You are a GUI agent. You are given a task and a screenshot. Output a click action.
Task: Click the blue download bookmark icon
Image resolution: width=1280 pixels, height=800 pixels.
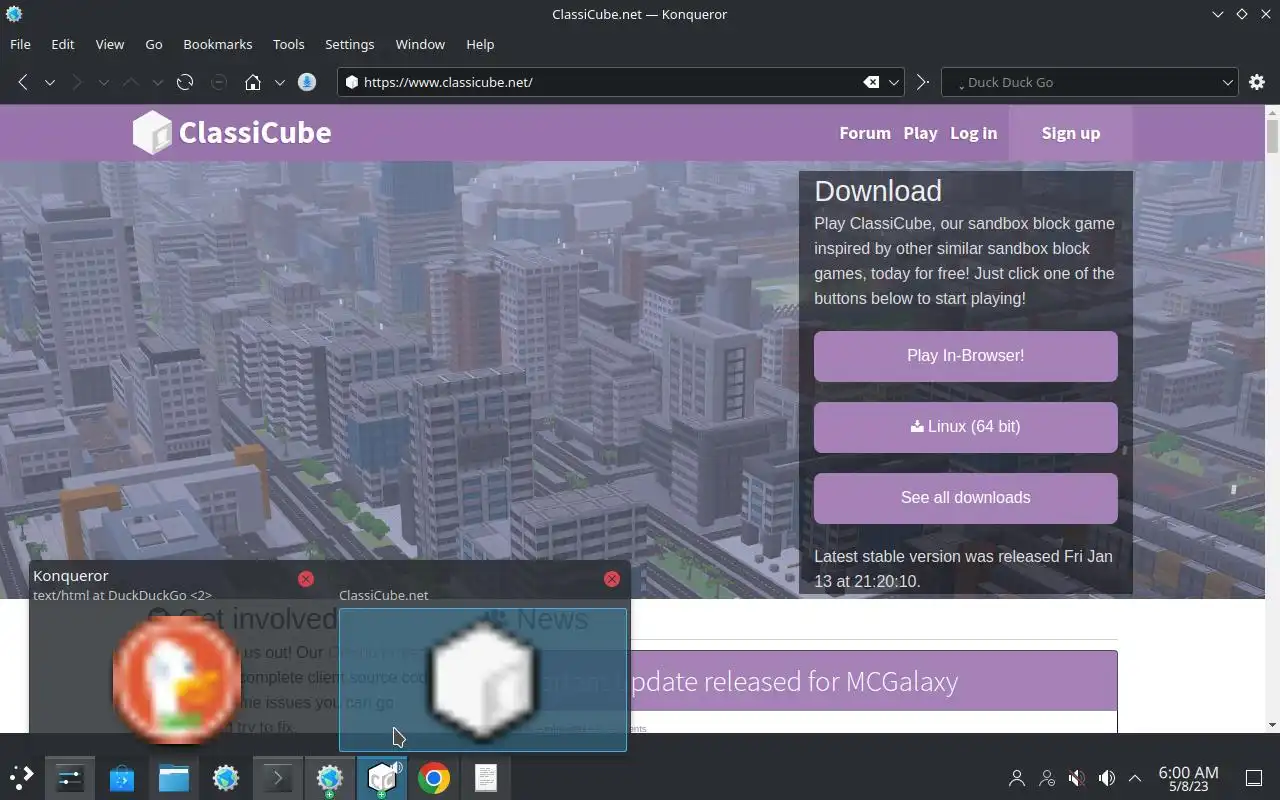[x=308, y=82]
